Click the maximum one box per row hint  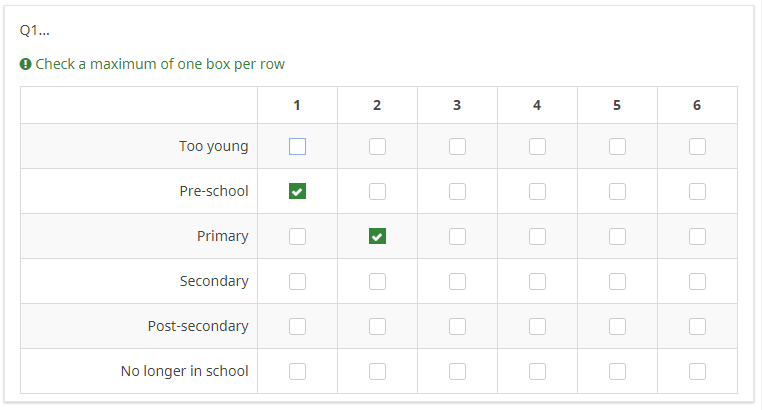point(160,64)
